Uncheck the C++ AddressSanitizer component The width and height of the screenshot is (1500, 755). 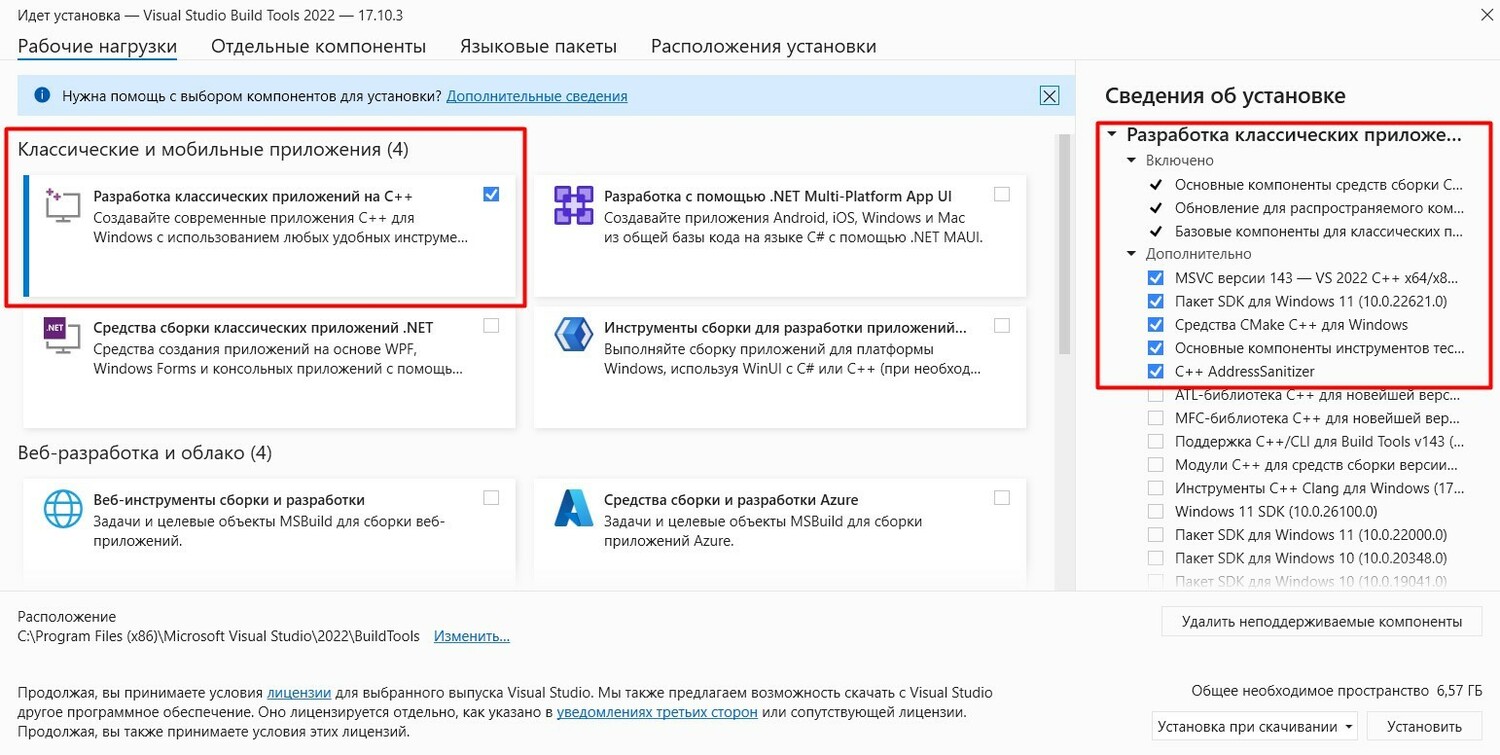coord(1156,371)
